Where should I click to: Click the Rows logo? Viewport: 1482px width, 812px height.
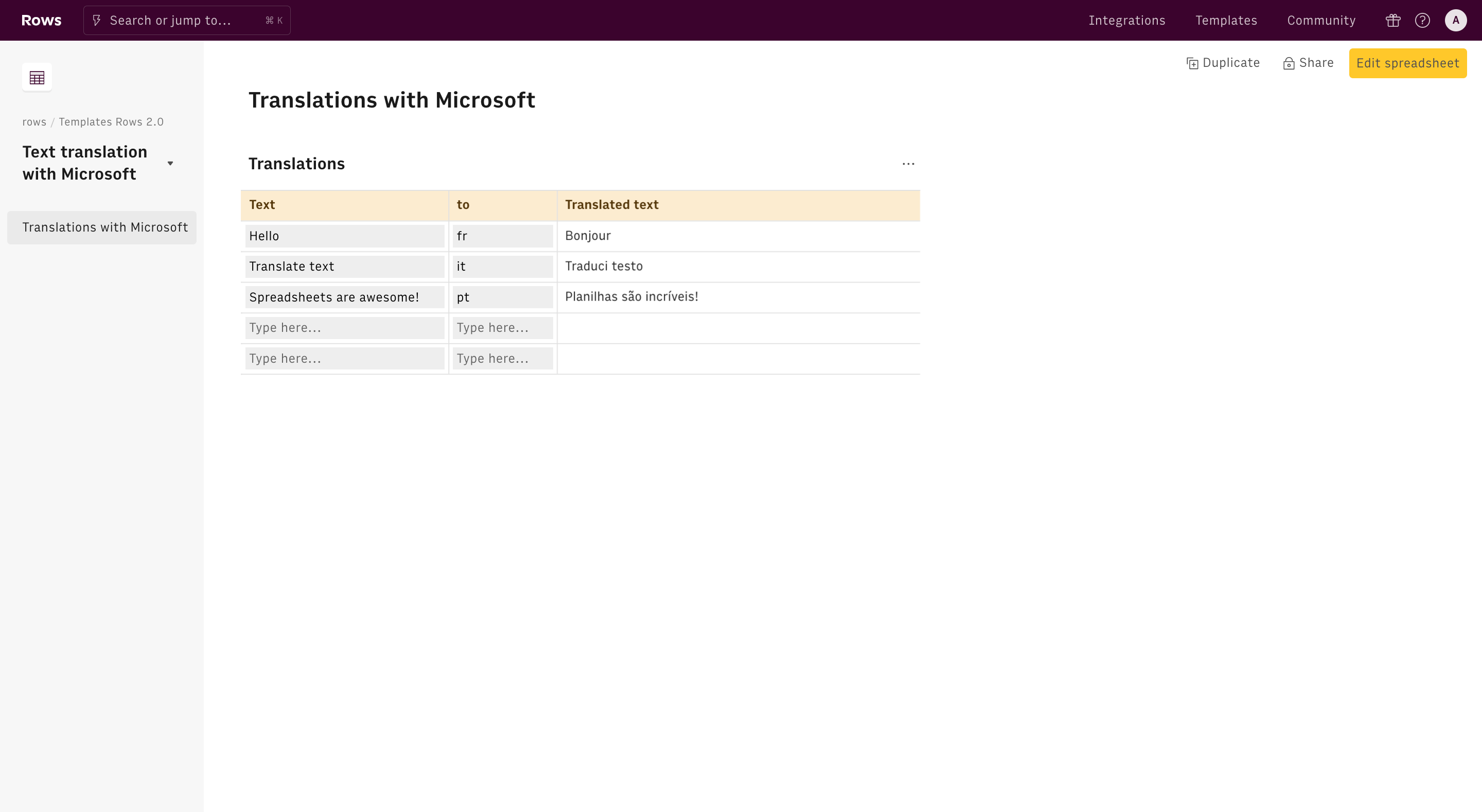[x=41, y=20]
